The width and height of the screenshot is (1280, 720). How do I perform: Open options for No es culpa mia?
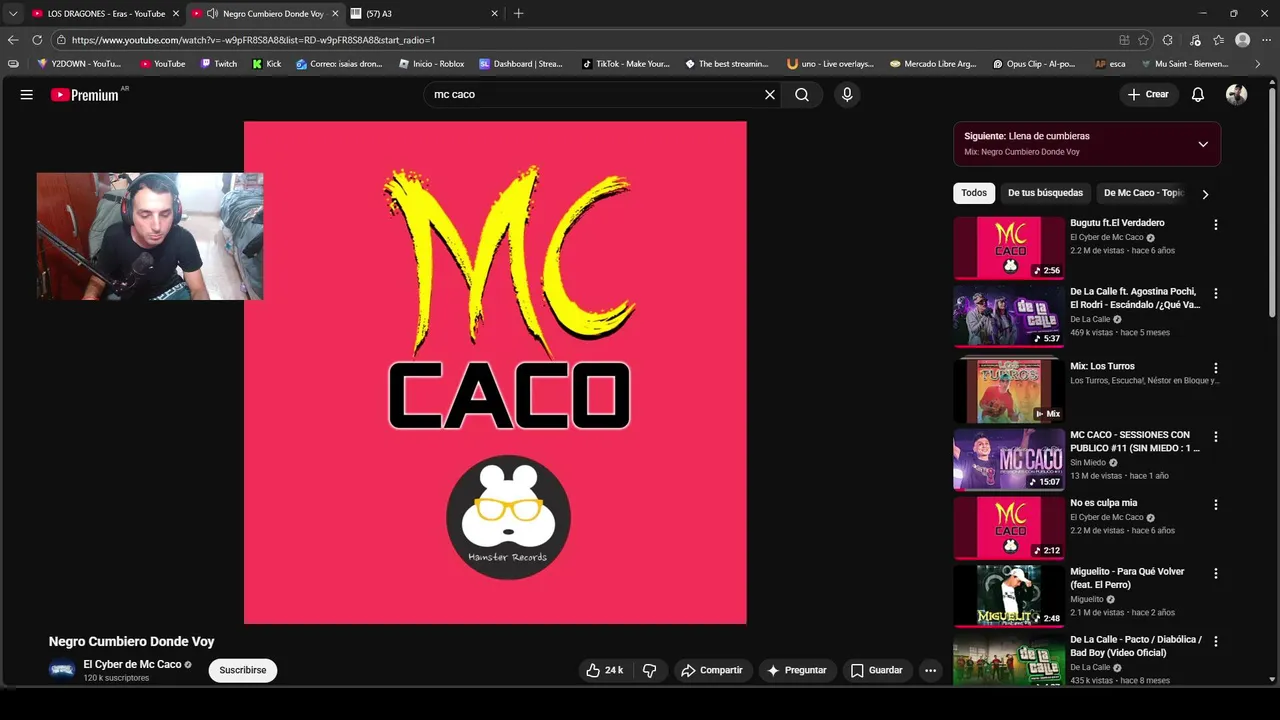pyautogui.click(x=1216, y=505)
